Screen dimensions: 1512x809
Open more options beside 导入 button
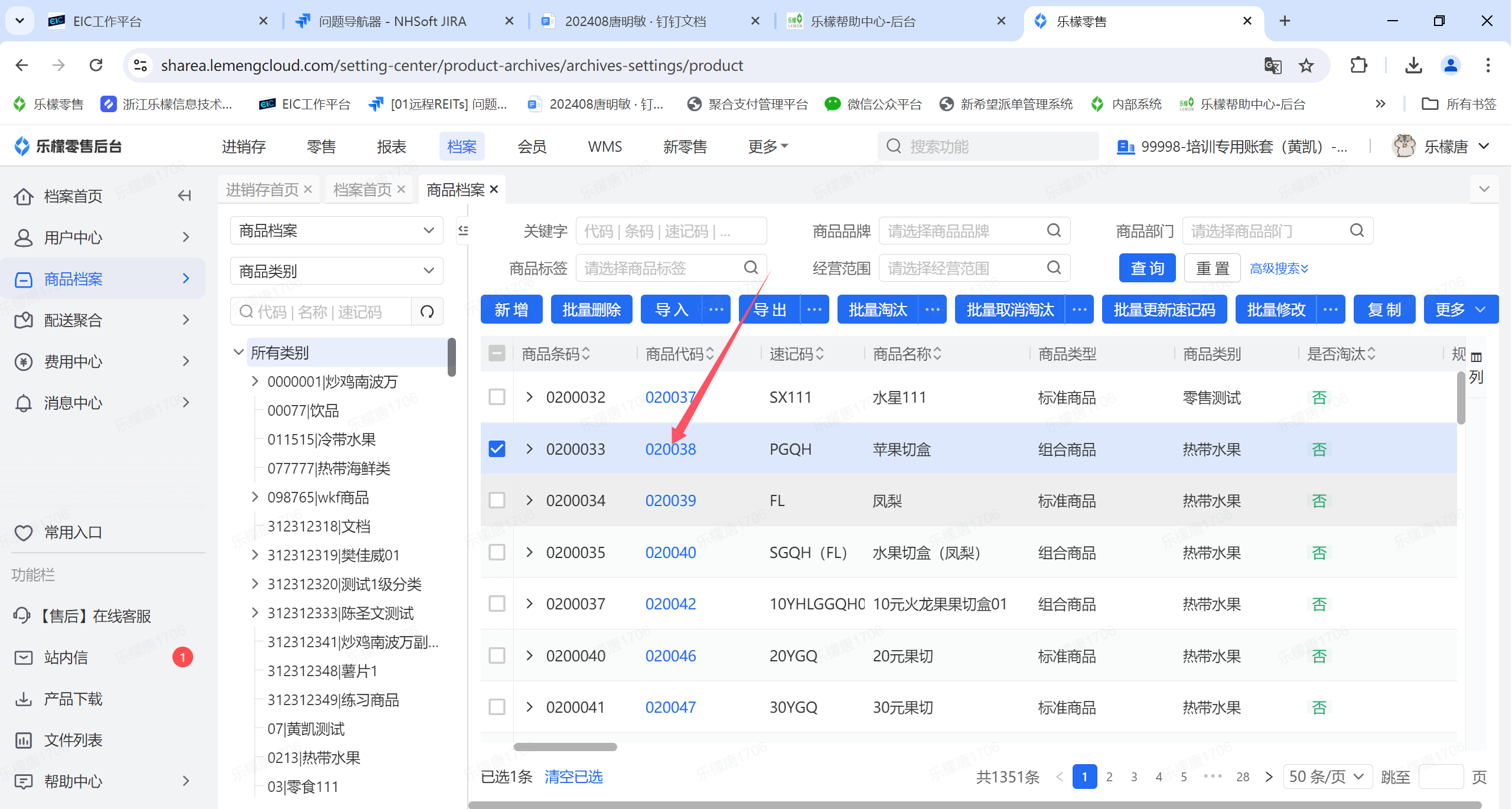tap(716, 309)
